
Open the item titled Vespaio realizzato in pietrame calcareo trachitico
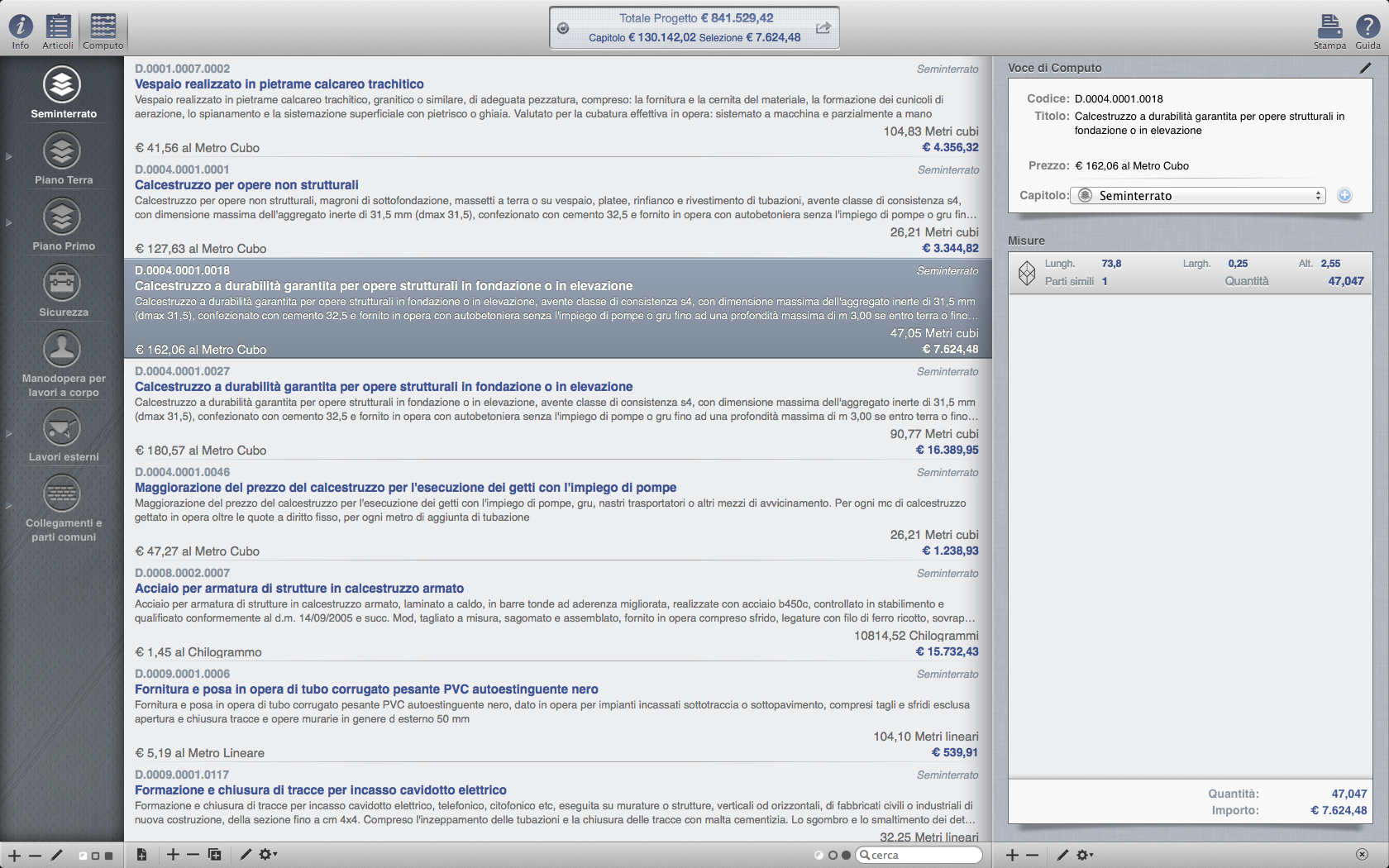click(x=279, y=84)
